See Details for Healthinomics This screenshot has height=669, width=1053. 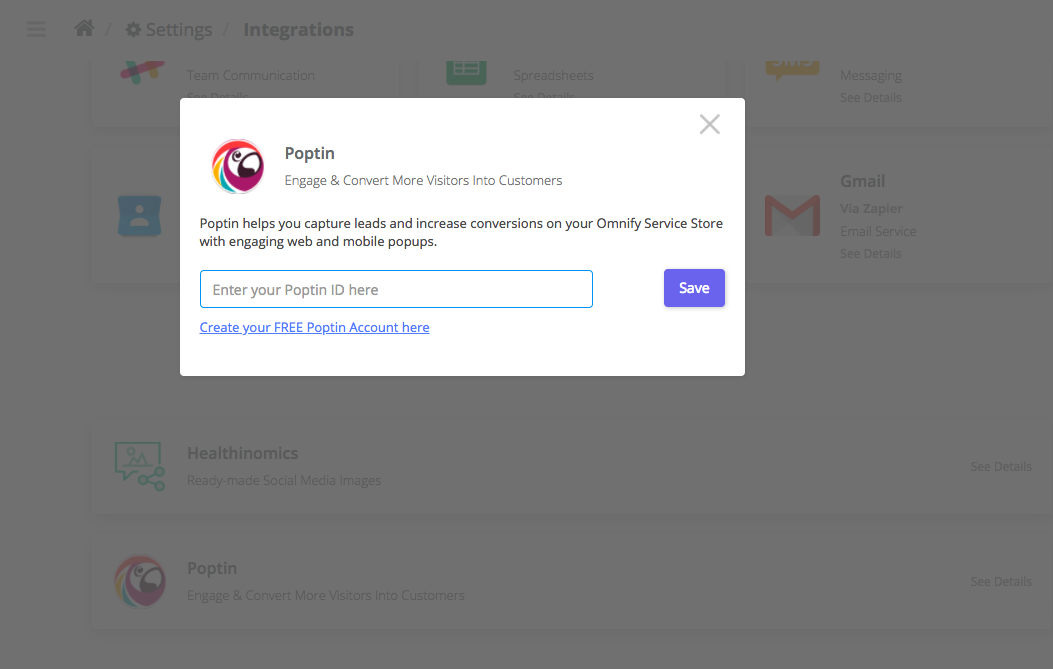tap(1001, 466)
